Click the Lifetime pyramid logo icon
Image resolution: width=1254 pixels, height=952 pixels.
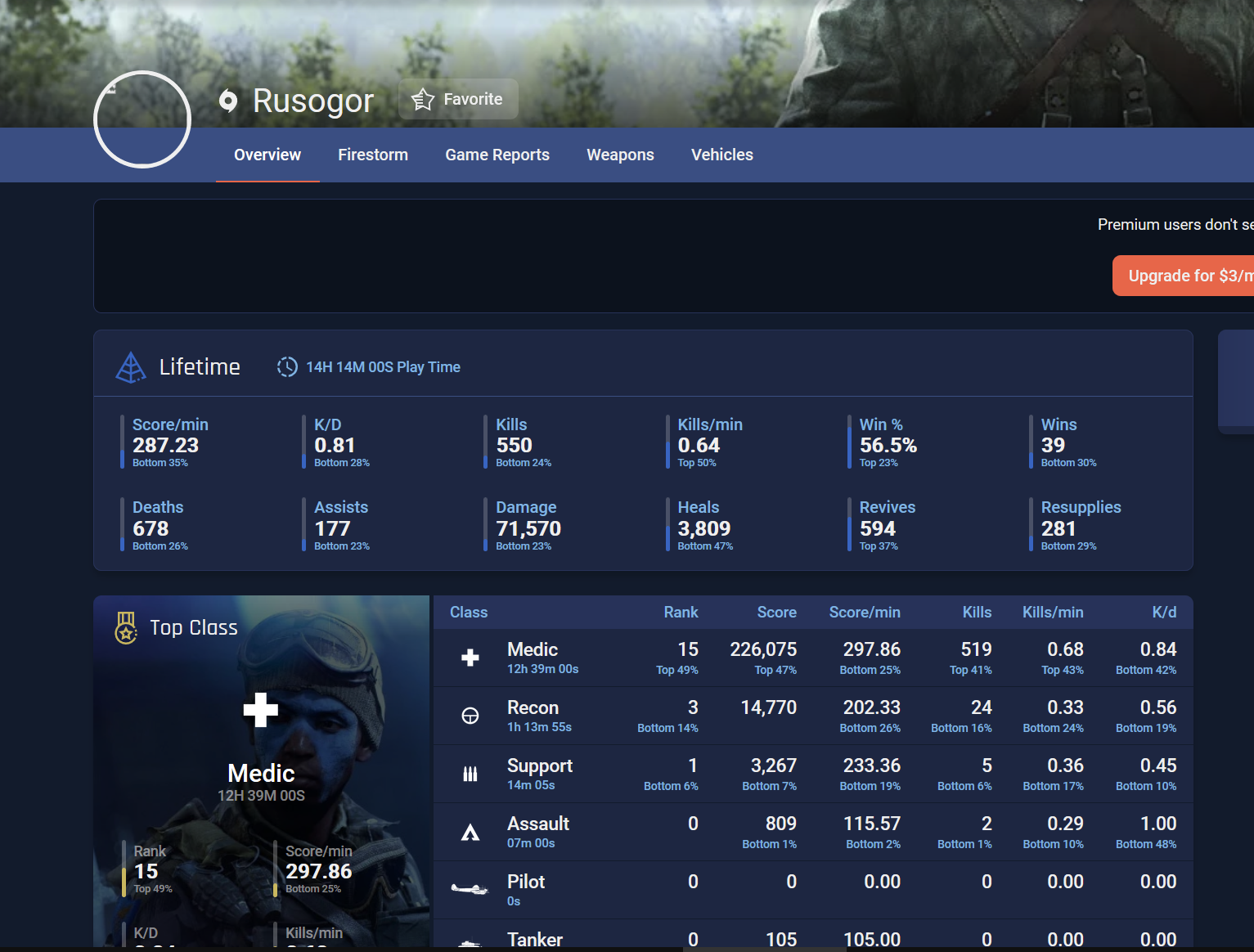[131, 367]
